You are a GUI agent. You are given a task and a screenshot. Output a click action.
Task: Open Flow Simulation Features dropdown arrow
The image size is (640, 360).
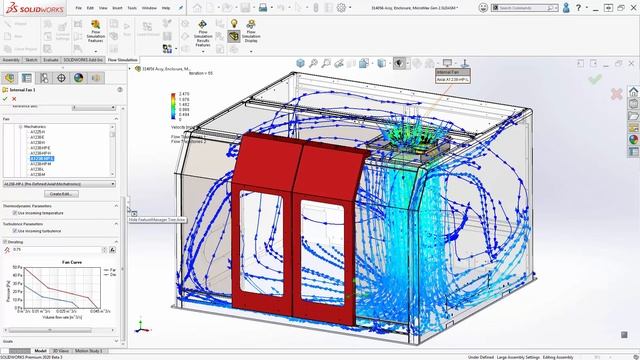(96, 51)
